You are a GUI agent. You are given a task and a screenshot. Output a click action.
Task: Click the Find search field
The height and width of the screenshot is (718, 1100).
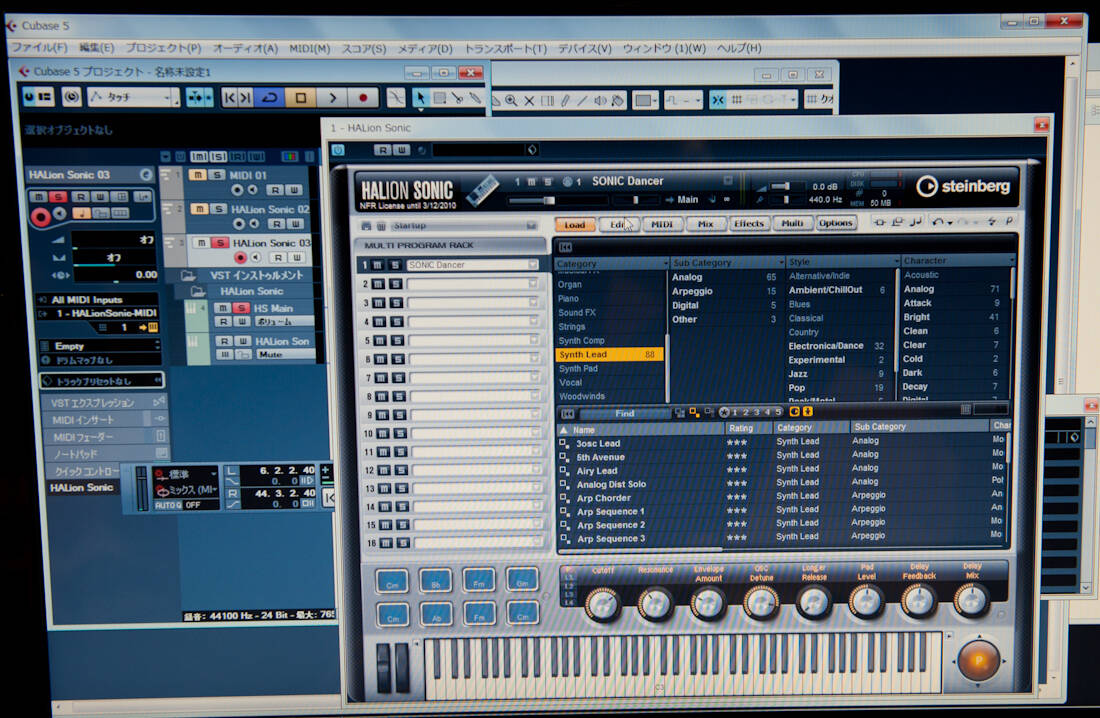tap(624, 413)
